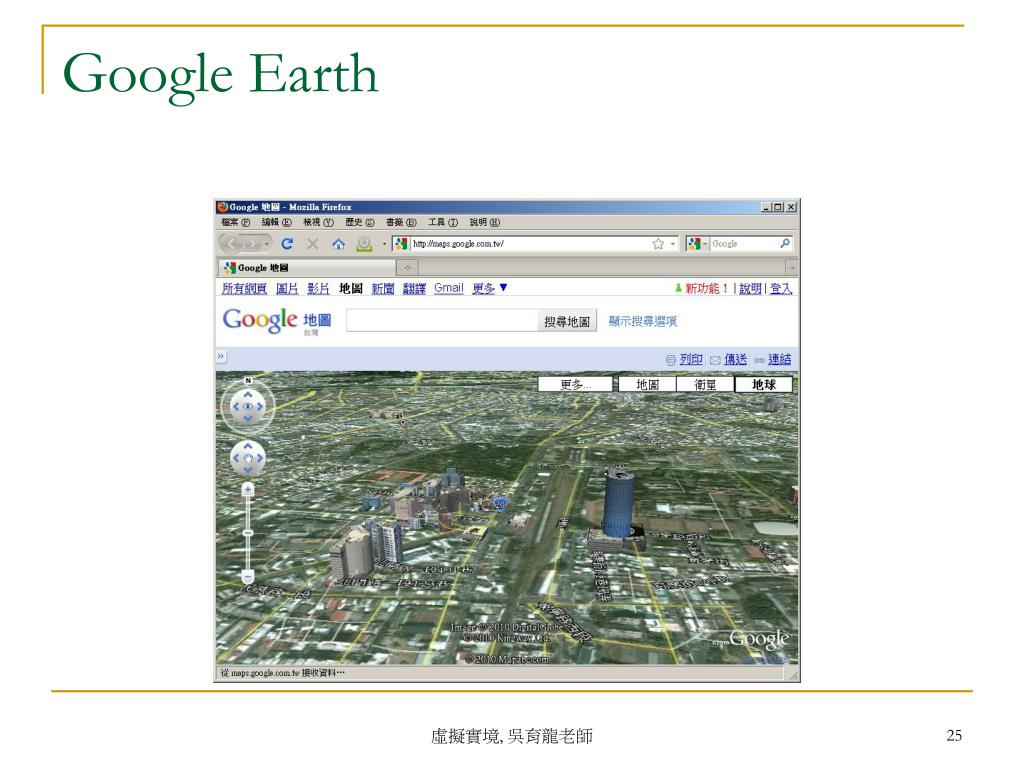Click the 登入 sign-in link

(x=781, y=289)
